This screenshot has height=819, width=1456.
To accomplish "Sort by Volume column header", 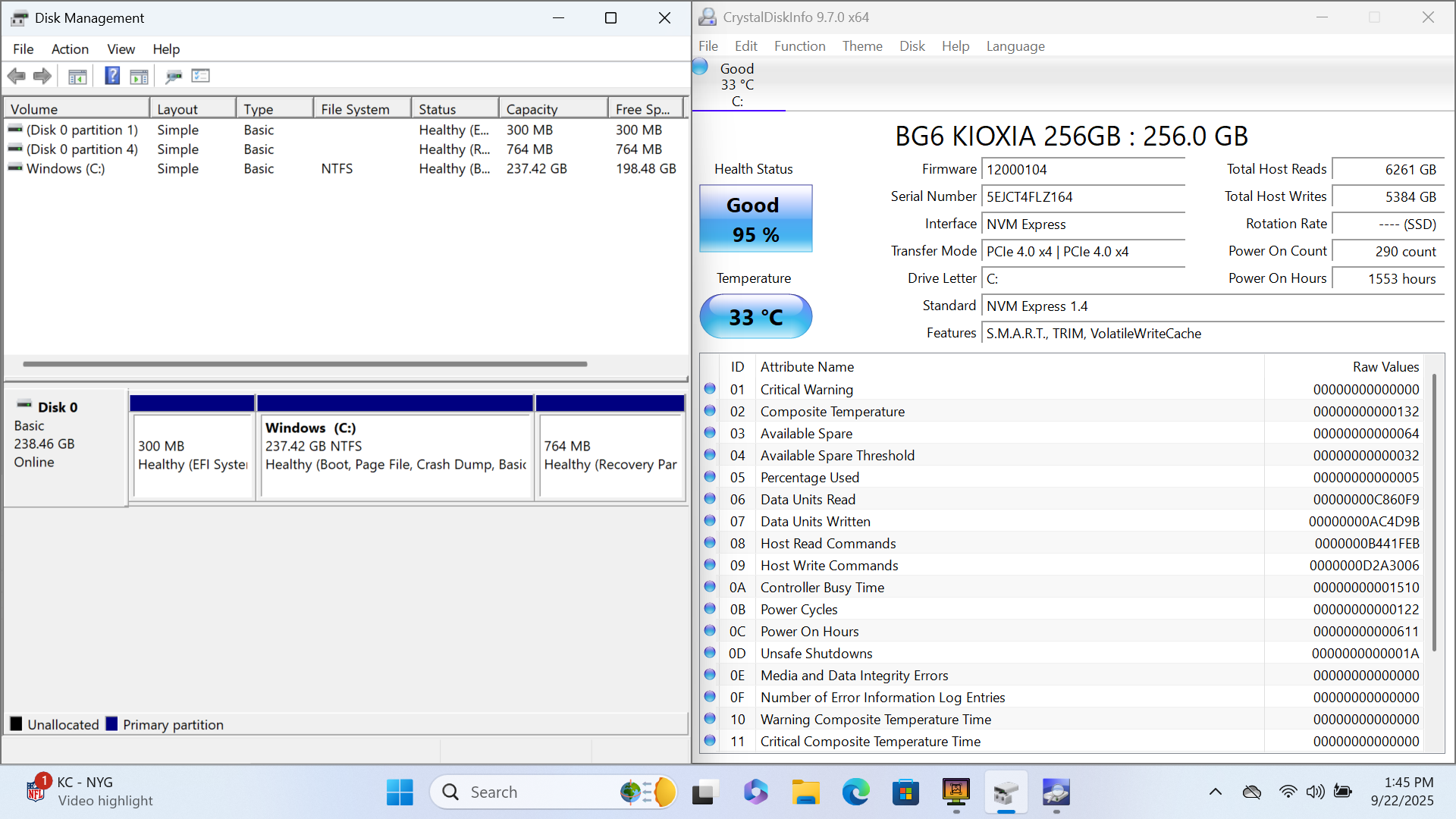I will (x=76, y=109).
